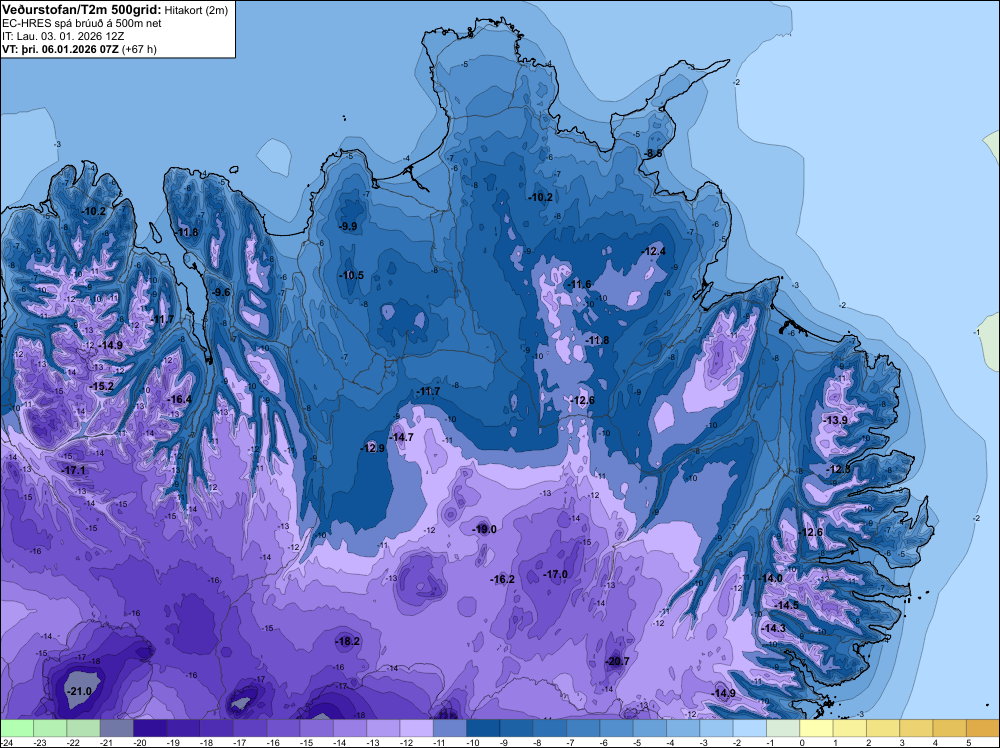Click the -21.0 temperature label

[x=80, y=691]
